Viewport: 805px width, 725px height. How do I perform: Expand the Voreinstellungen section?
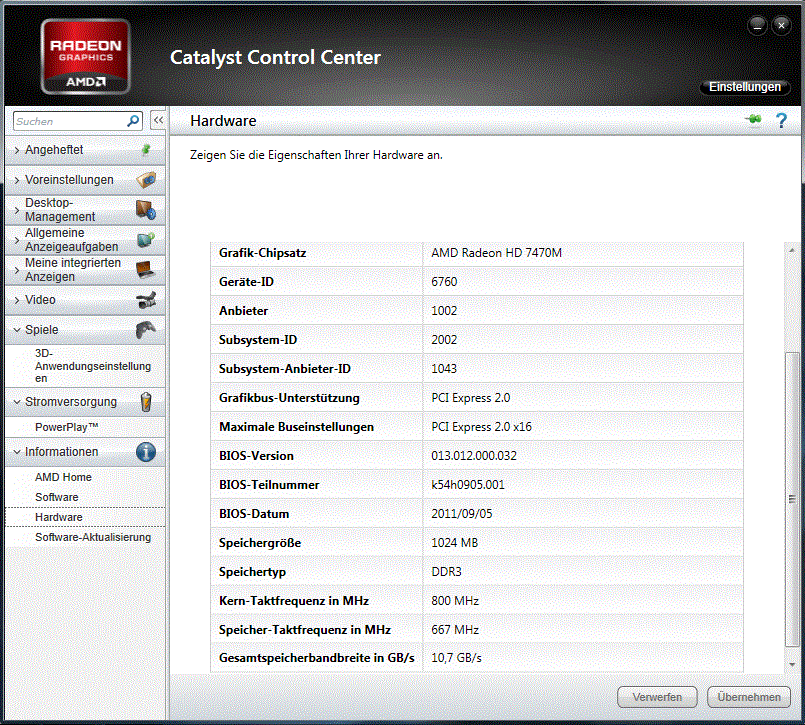tap(17, 180)
